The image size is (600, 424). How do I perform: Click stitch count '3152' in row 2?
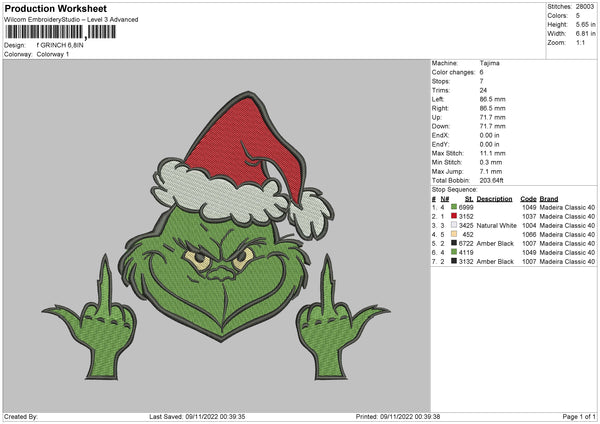coord(466,216)
